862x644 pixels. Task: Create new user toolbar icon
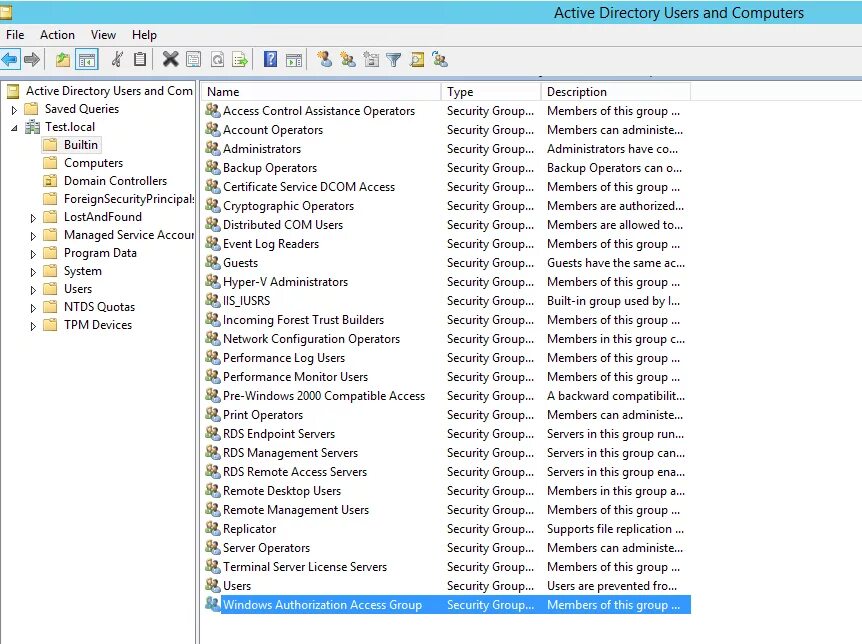[324, 59]
